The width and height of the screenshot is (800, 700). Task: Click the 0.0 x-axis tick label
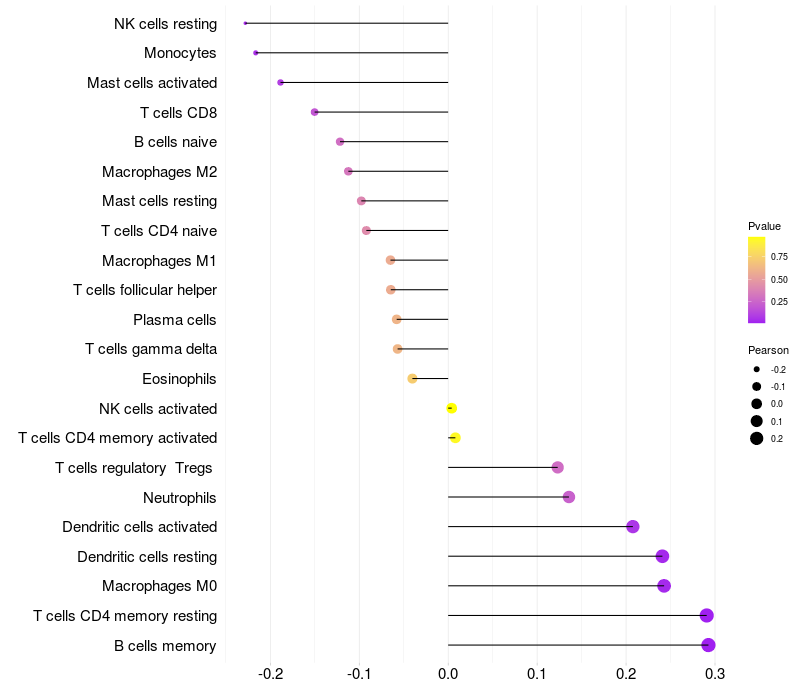point(448,674)
